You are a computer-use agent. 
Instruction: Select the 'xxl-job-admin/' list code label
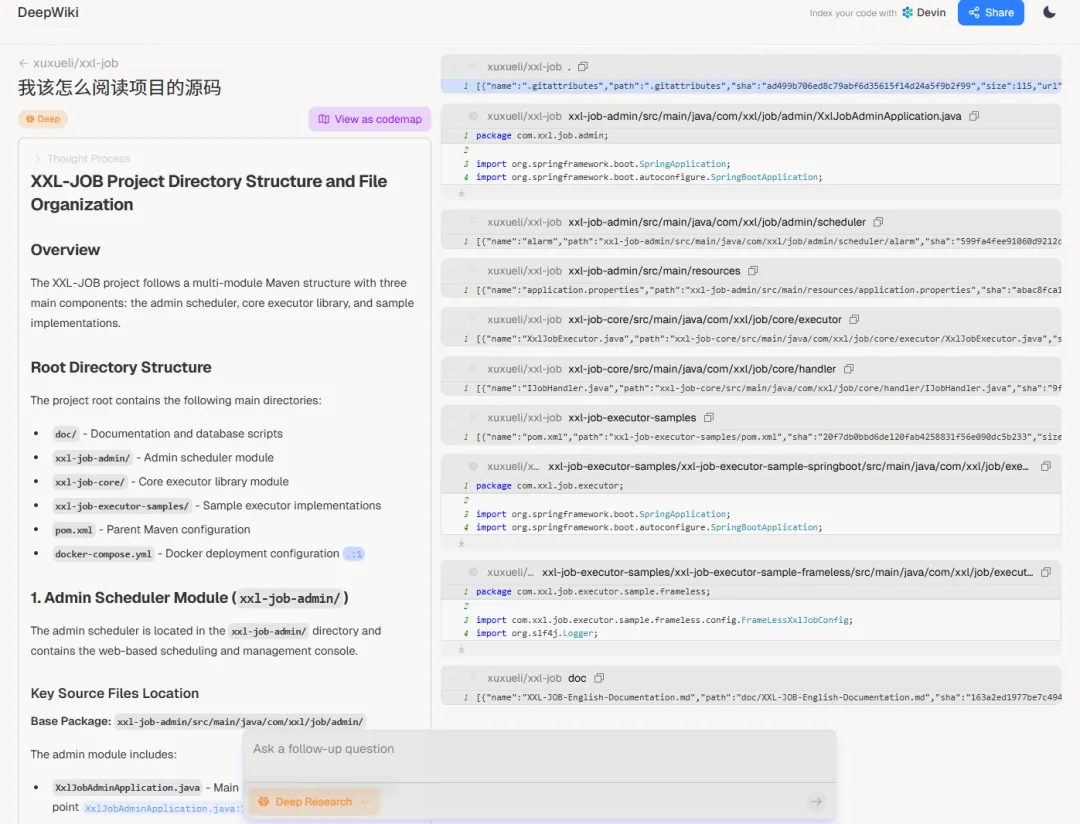(92, 458)
